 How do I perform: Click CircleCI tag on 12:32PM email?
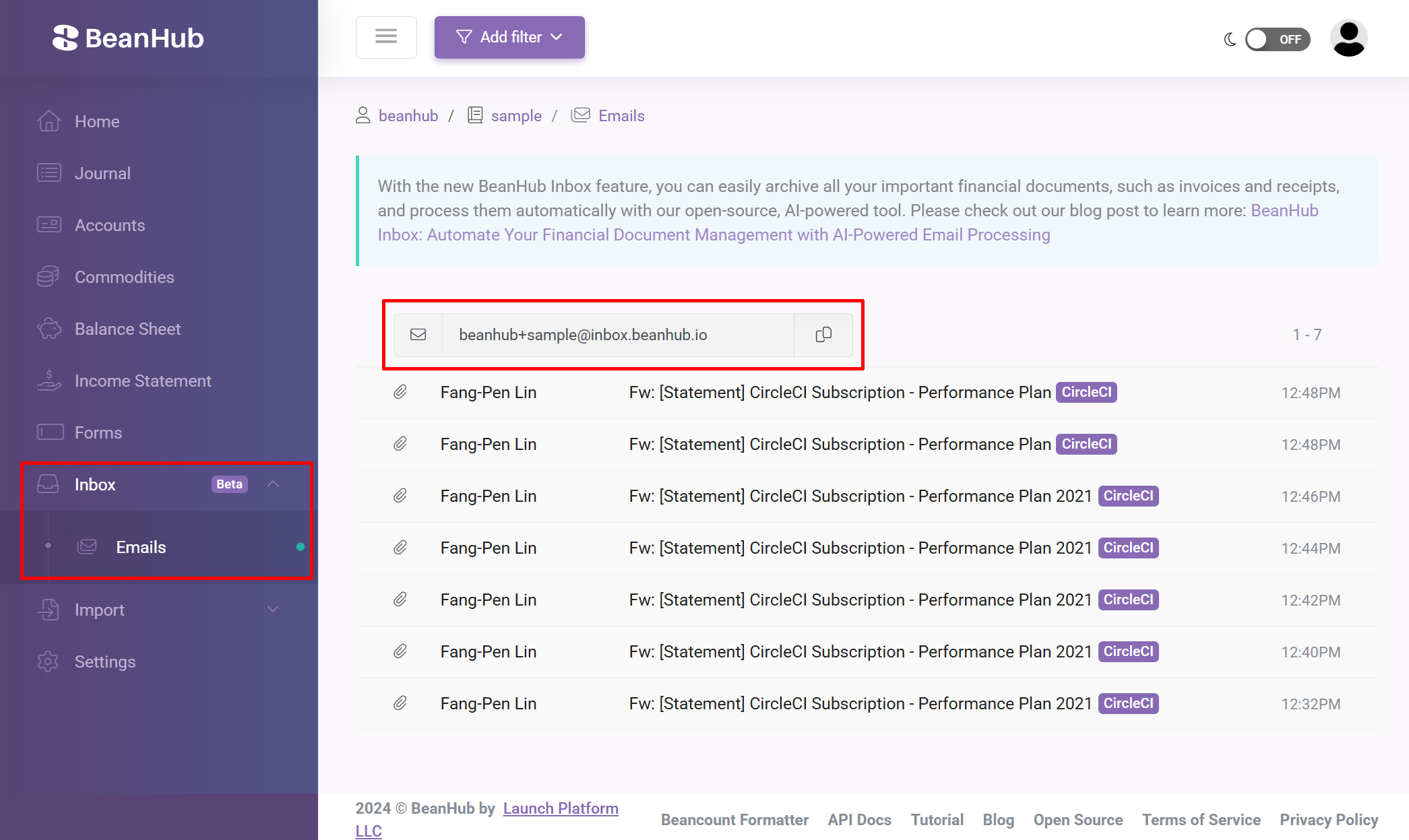pyautogui.click(x=1128, y=703)
